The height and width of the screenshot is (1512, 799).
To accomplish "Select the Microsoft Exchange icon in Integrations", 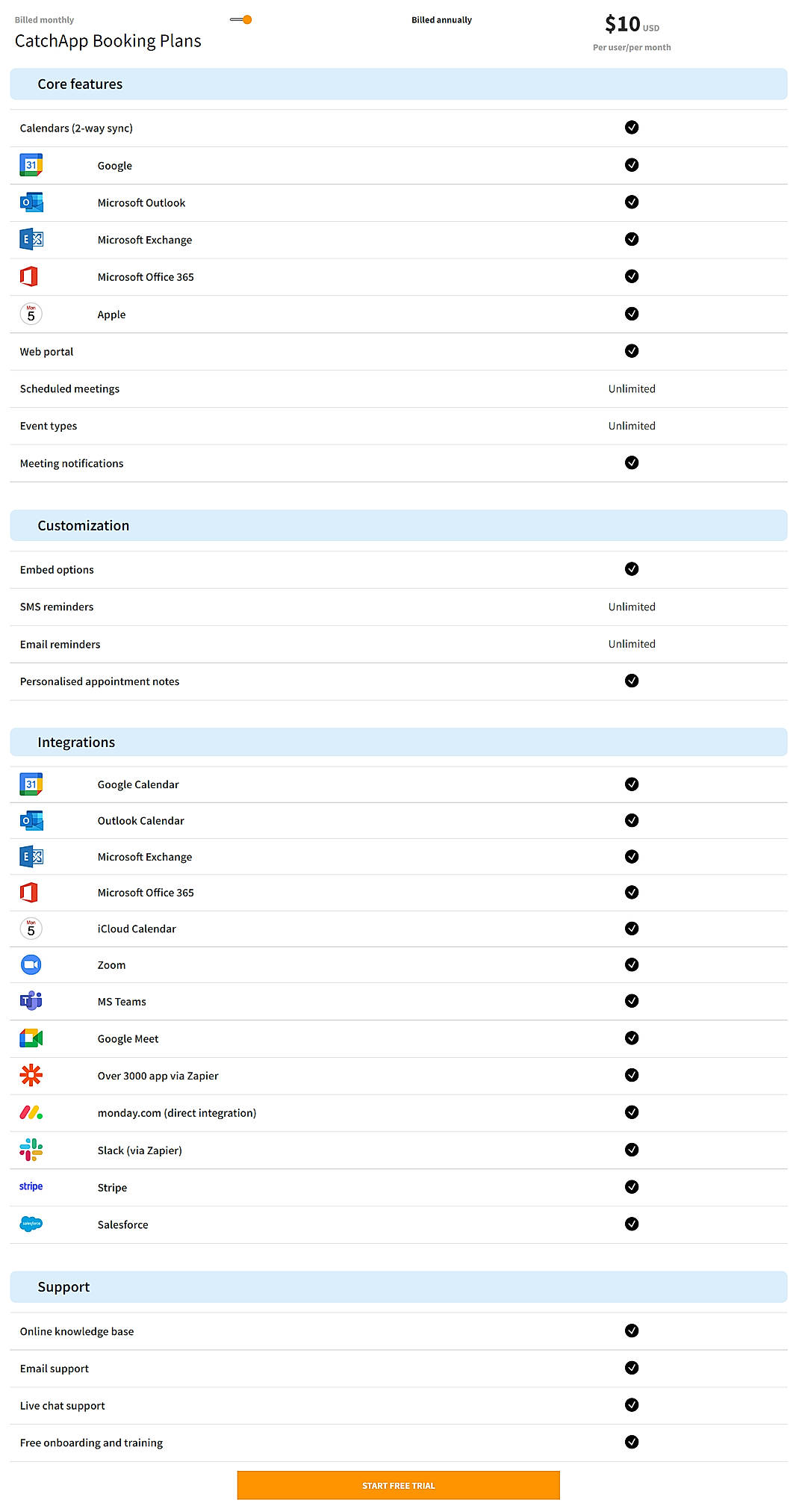I will [x=31, y=856].
